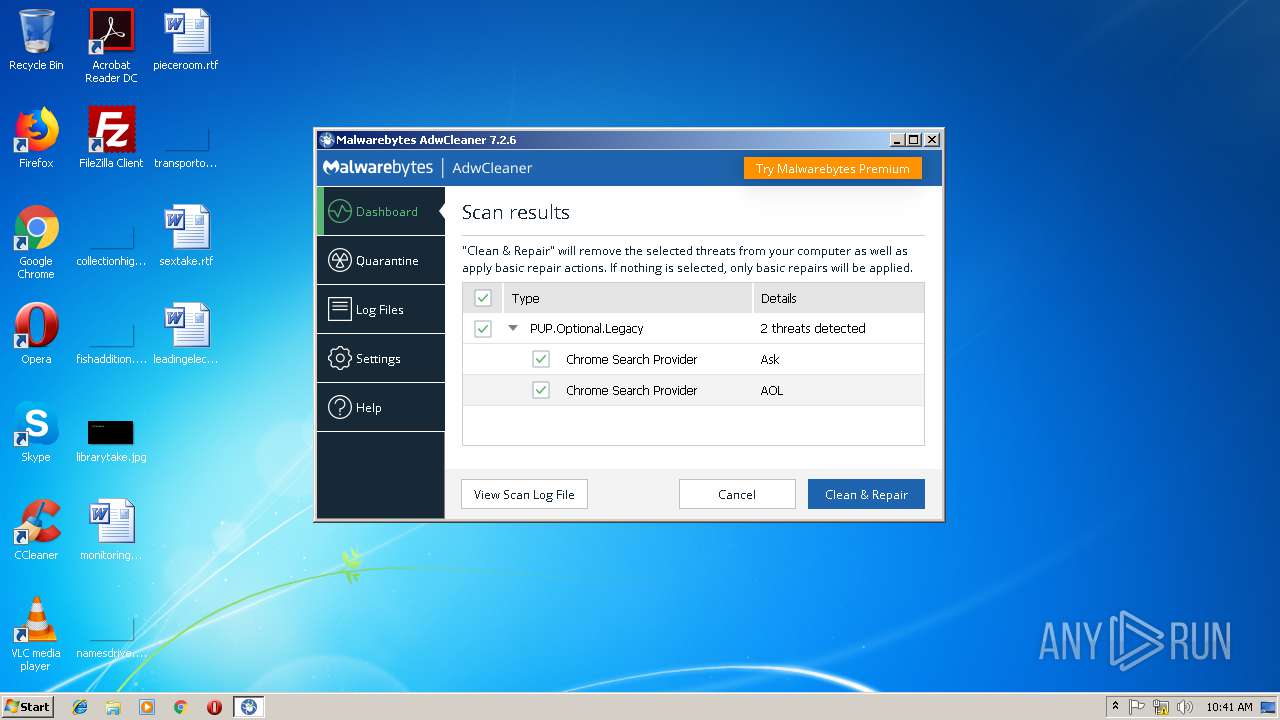Screen dimensions: 1280x720
Task: Select monitoring... desktop document
Action: point(111,530)
